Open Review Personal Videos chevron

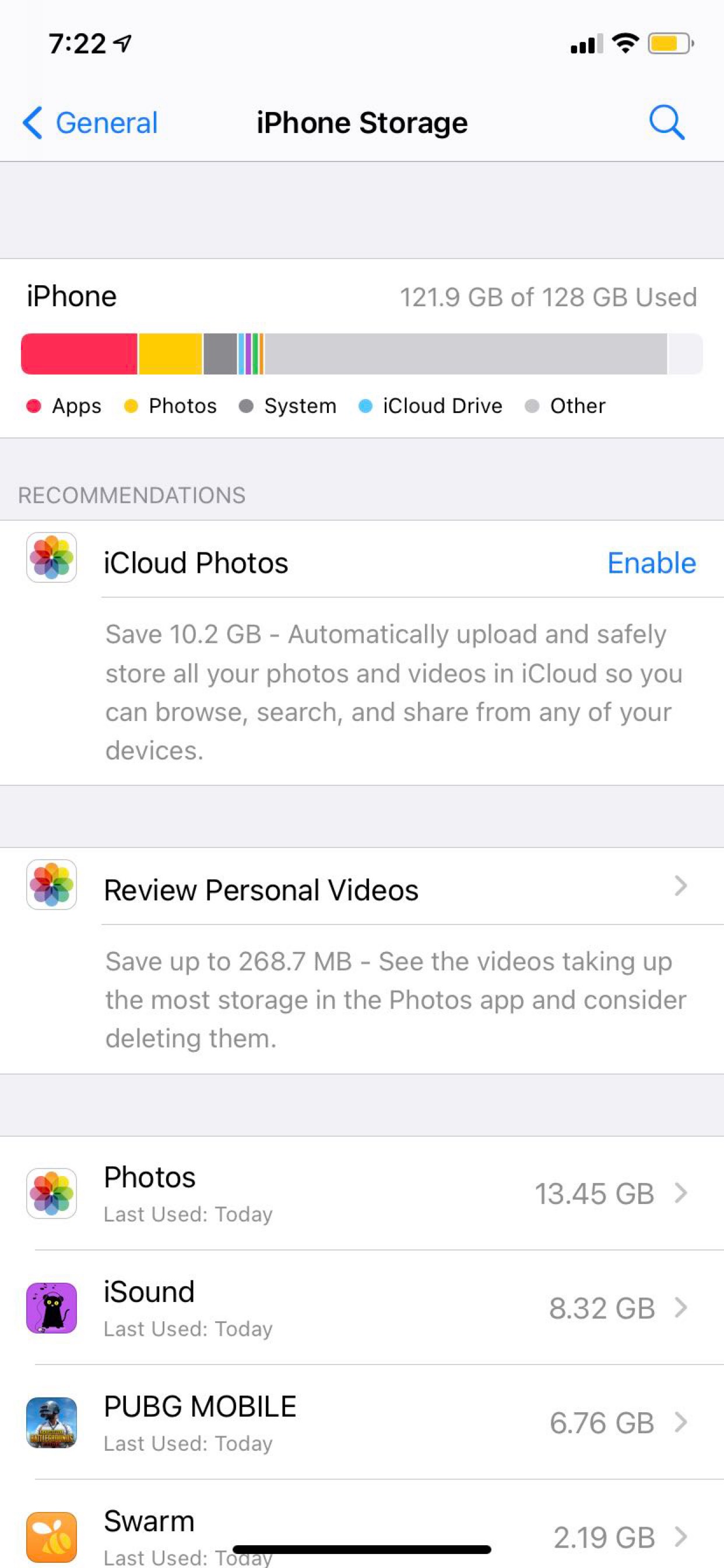click(681, 885)
